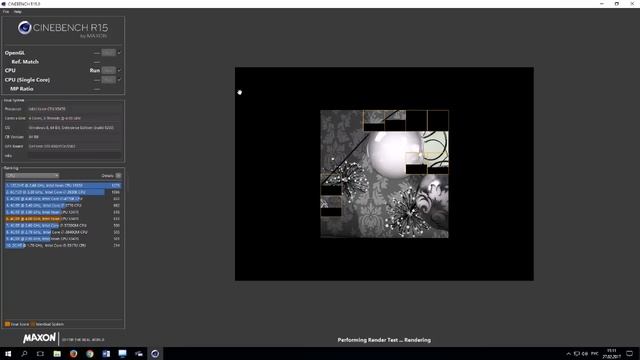Select ranking entry 6C/12T Core i7-3930K
The image size is (640, 360).
coord(63,192)
